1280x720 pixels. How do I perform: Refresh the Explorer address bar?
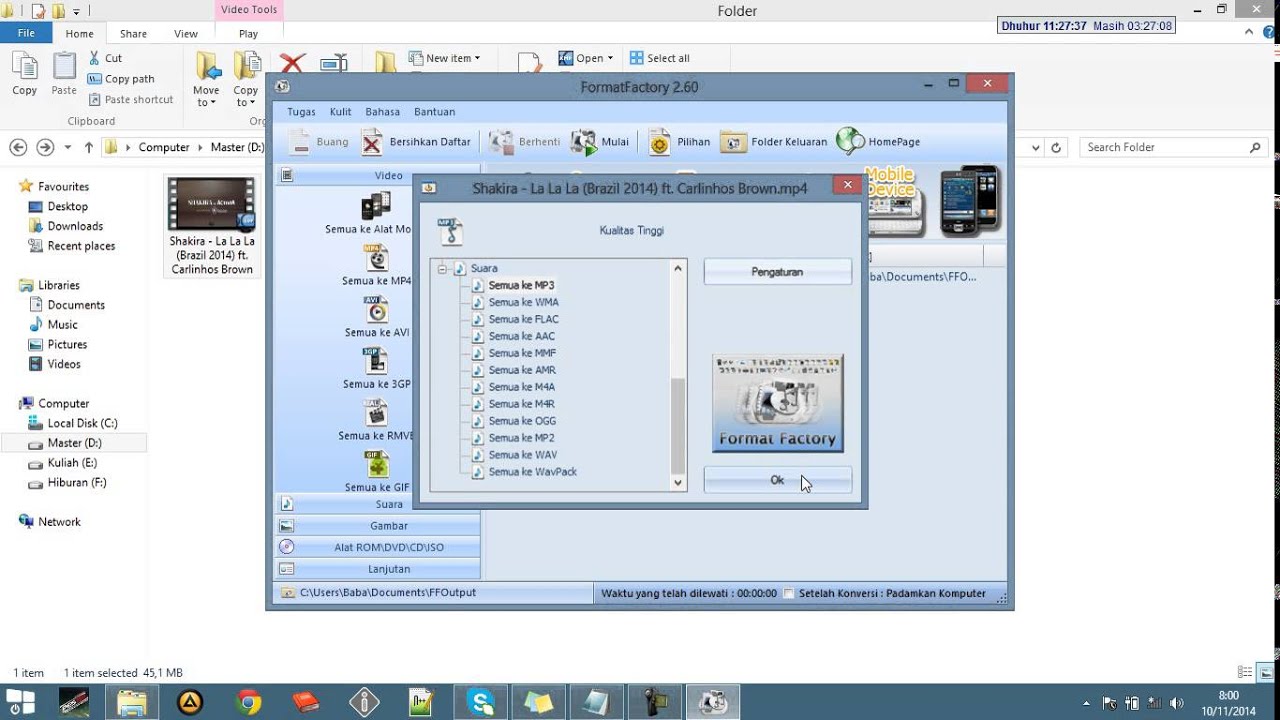1056,147
